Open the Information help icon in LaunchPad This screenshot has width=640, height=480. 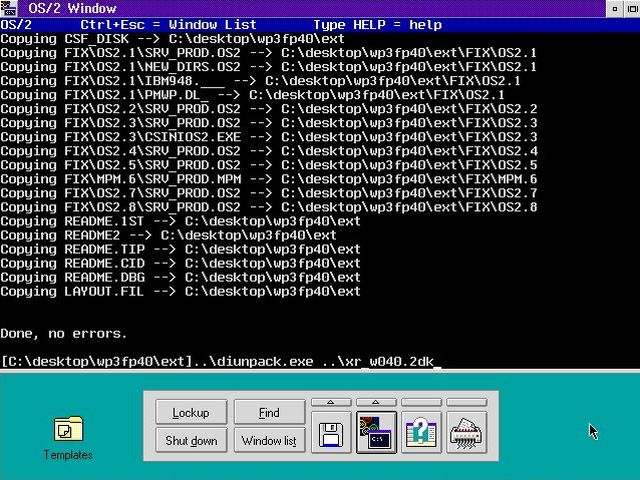click(421, 433)
